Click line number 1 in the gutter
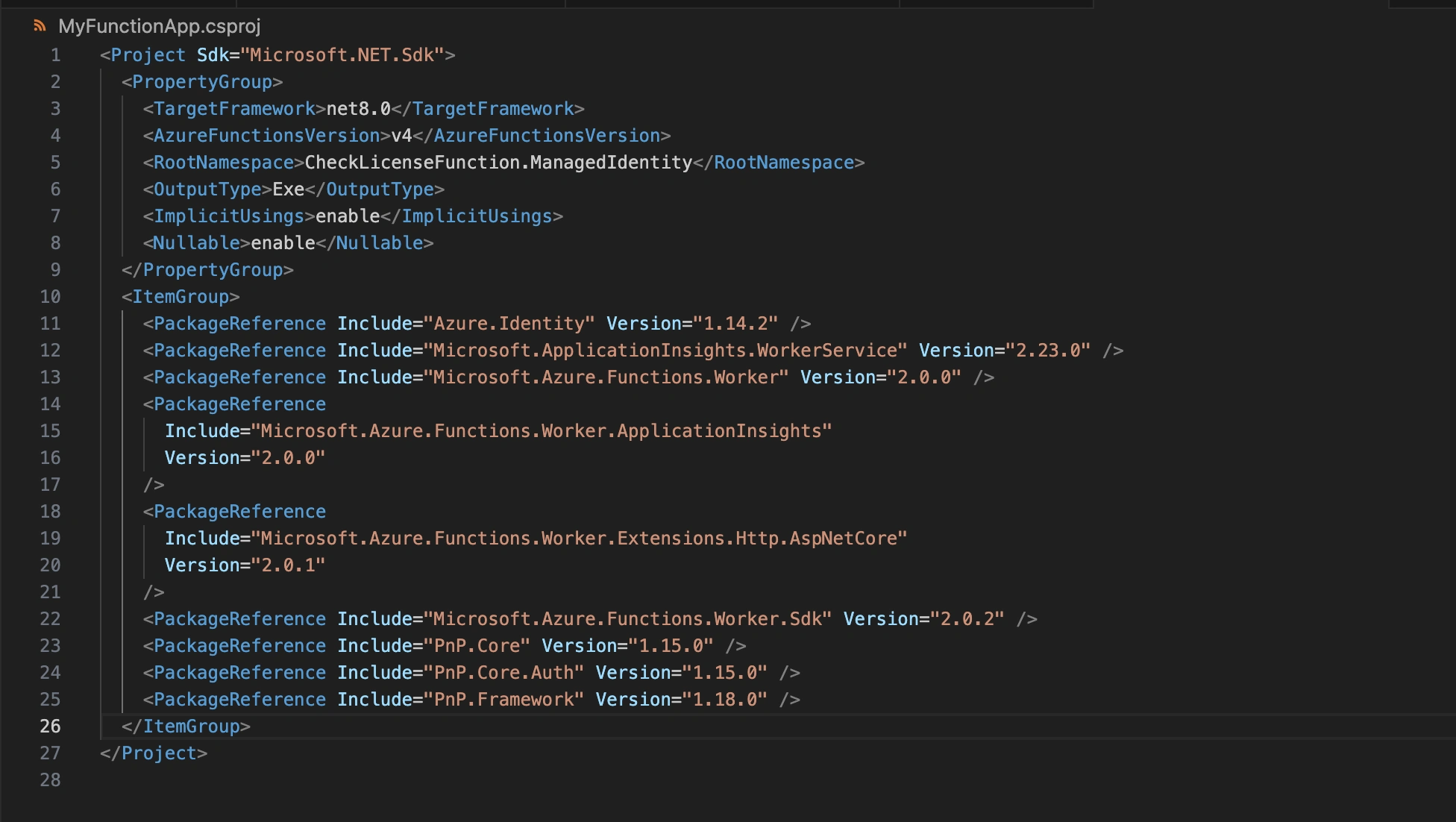The width and height of the screenshot is (1456, 822). (55, 55)
